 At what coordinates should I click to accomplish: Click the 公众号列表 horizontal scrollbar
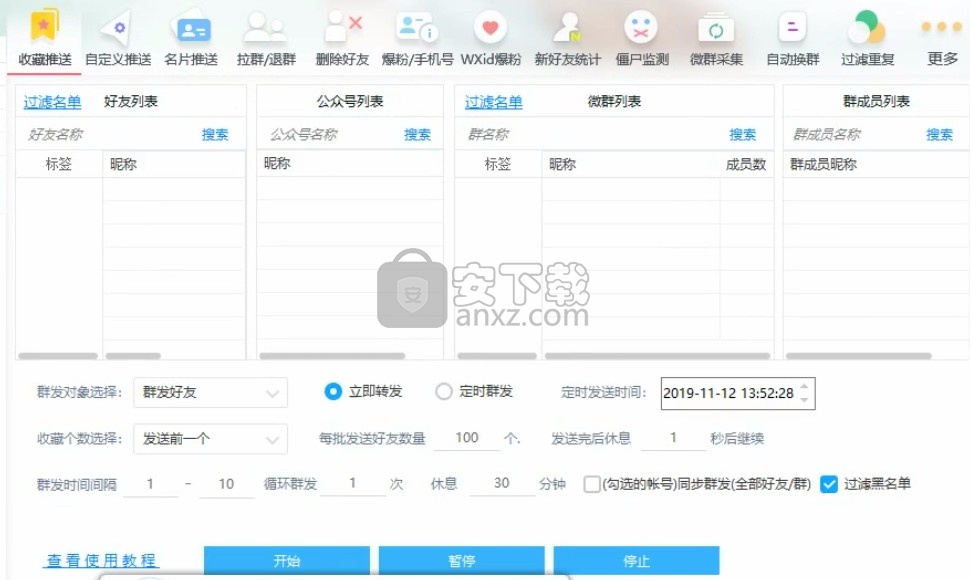tap(332, 356)
